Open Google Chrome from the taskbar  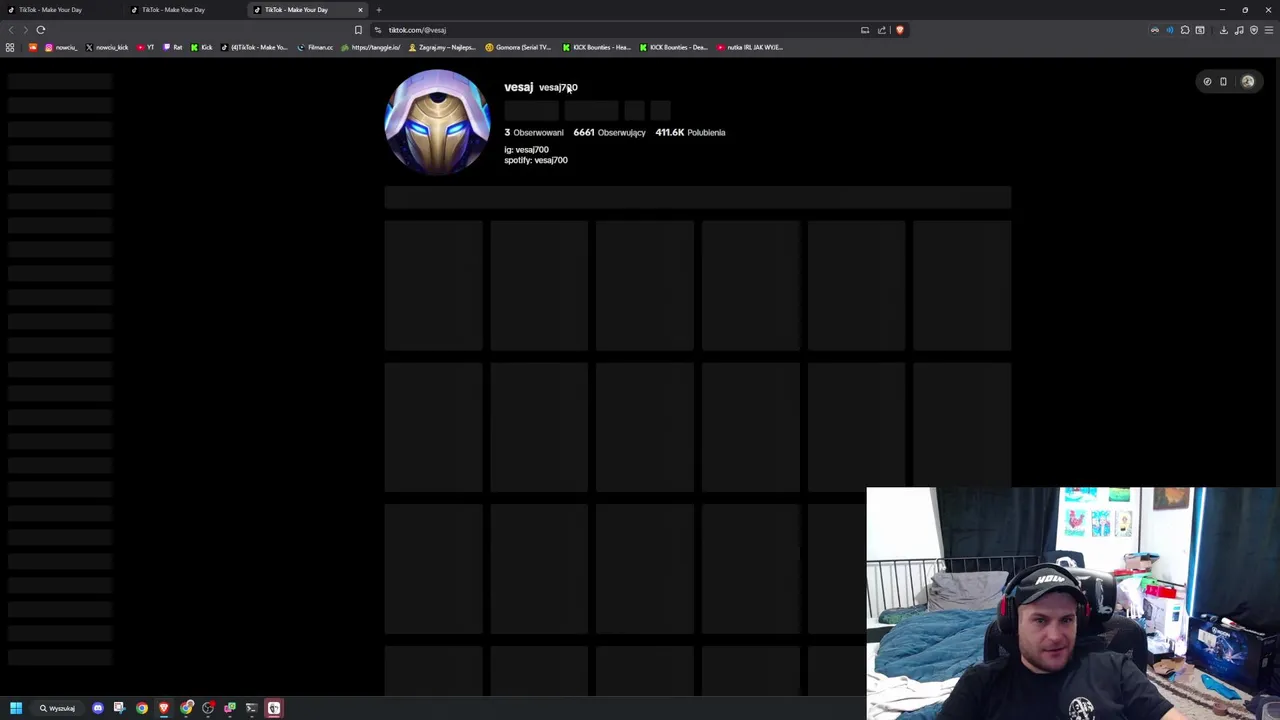[x=142, y=708]
